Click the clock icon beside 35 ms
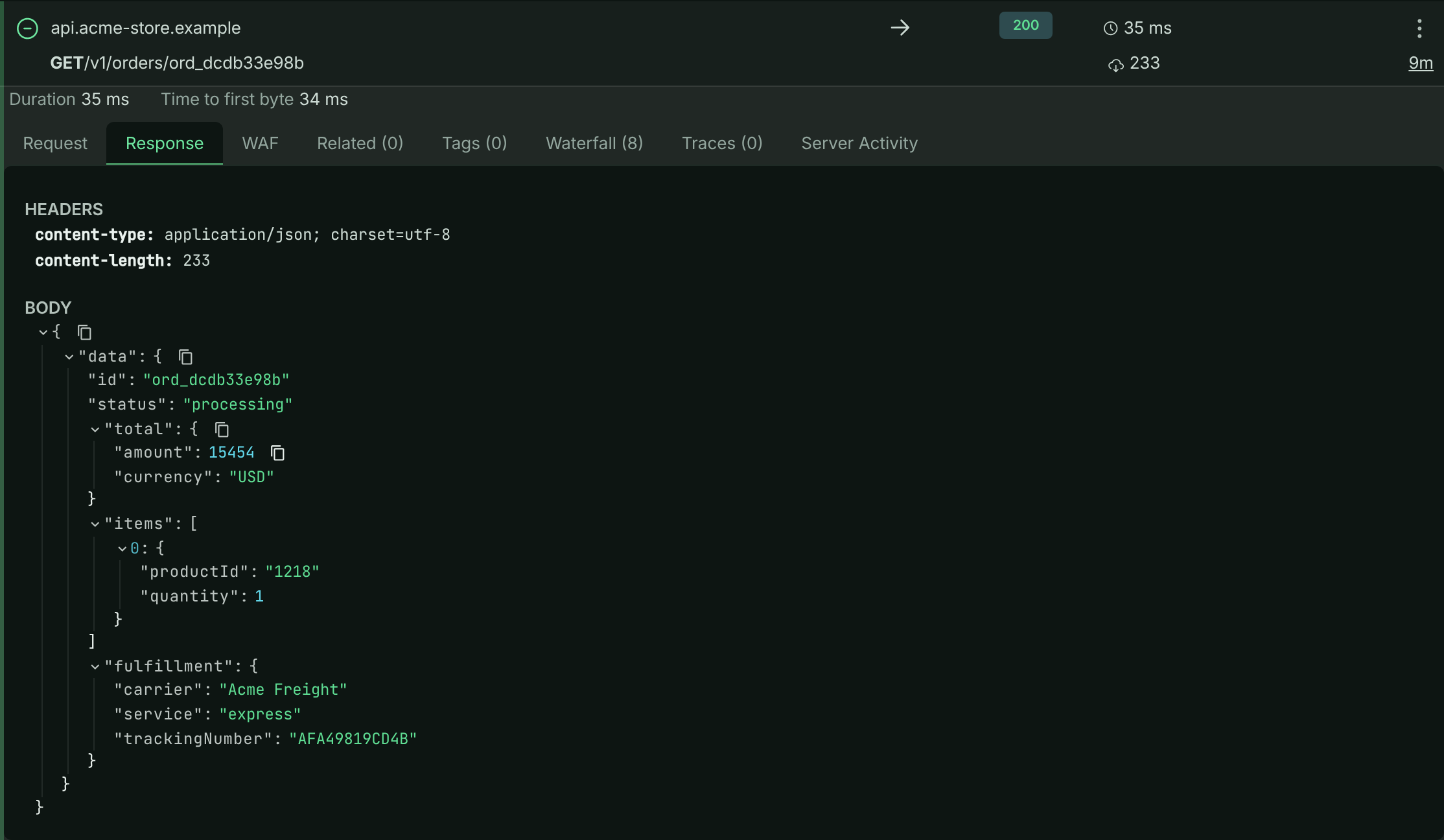Viewport: 1444px width, 840px height. coord(1110,29)
